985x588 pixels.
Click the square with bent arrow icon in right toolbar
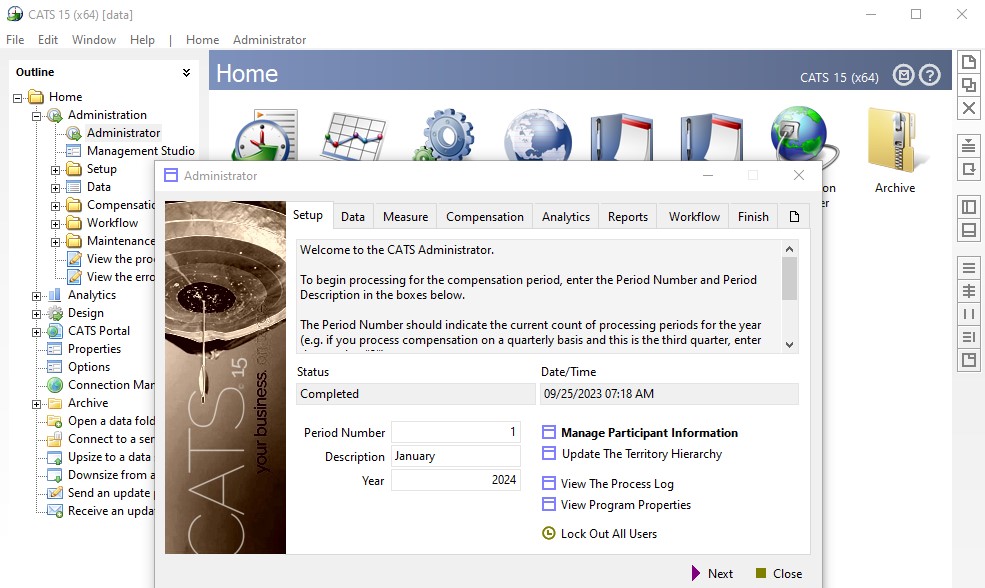click(x=969, y=169)
